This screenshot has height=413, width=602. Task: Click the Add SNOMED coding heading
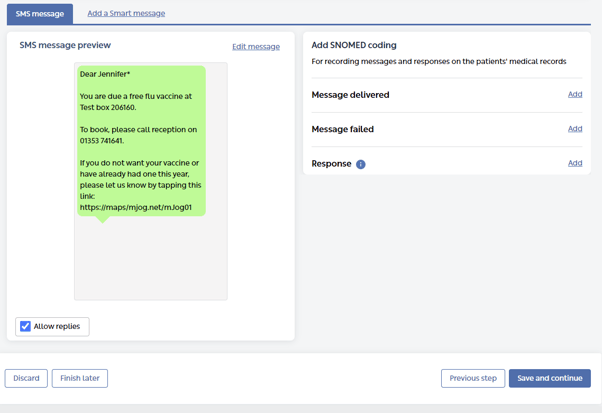[354, 45]
